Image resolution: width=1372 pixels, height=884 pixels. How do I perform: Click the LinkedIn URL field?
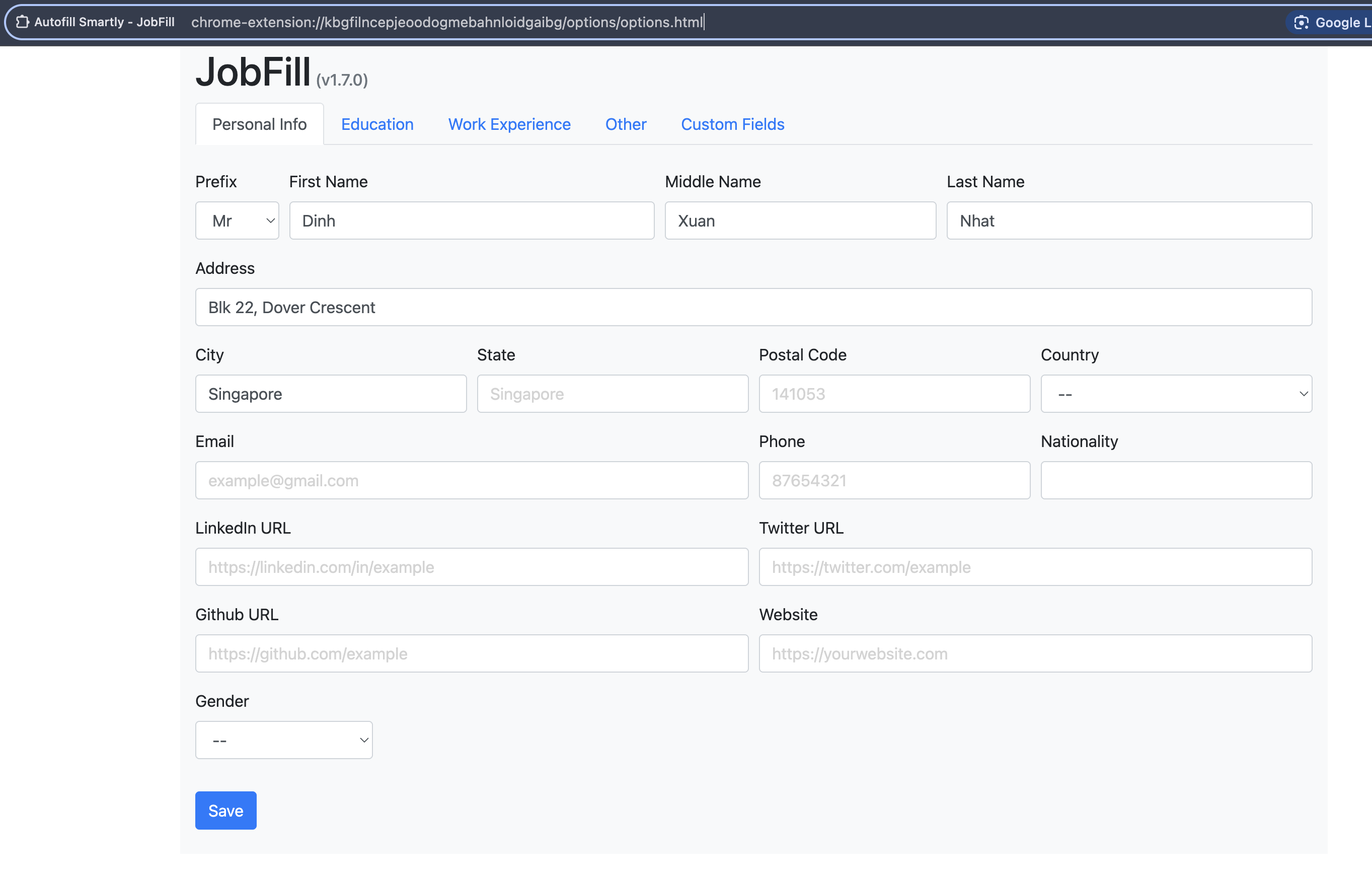point(471,567)
